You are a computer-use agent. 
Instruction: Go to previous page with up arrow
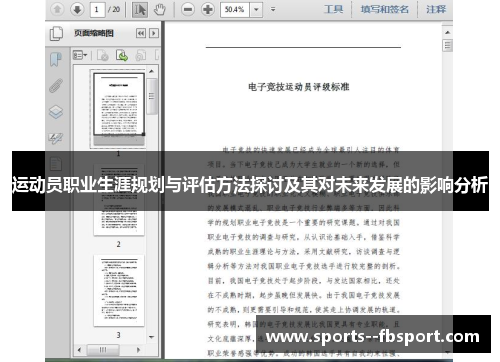tap(57, 9)
